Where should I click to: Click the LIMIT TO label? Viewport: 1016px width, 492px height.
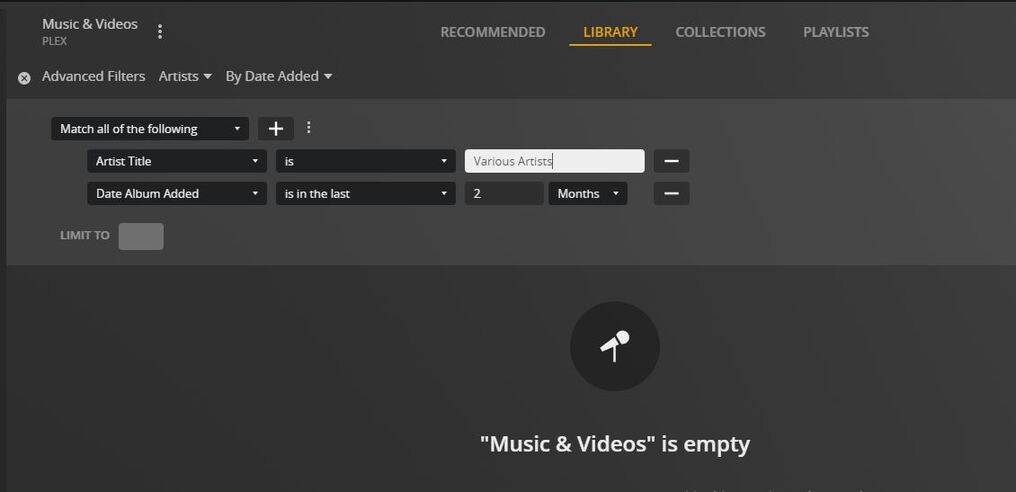(x=85, y=235)
